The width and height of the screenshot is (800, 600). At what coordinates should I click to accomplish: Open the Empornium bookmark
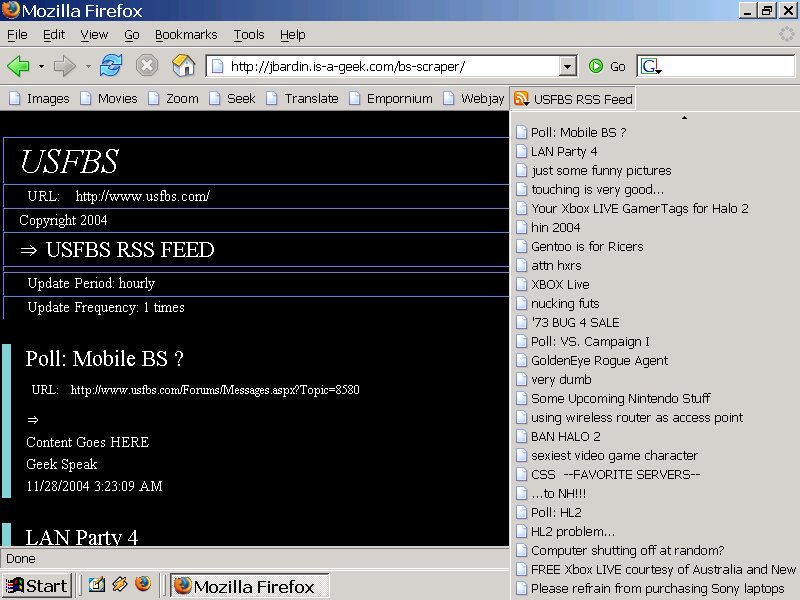pos(391,98)
